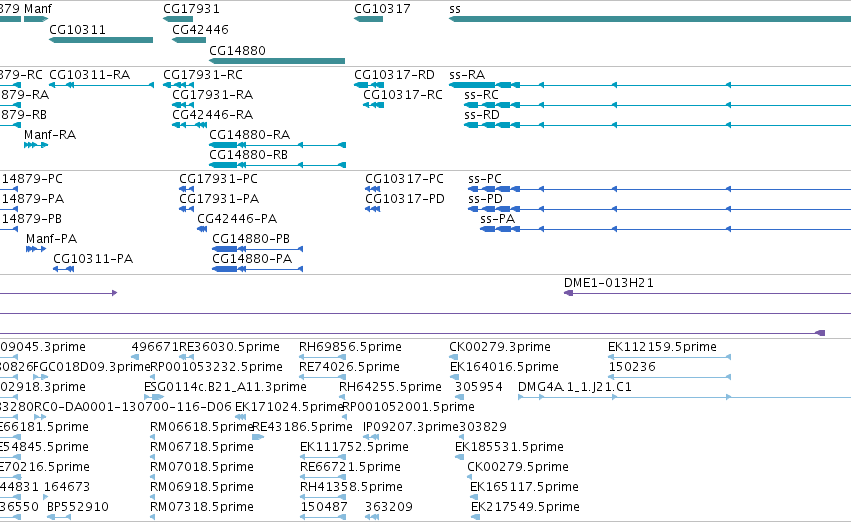This screenshot has width=851, height=522.
Task: Click the DME1-013H21 clone label
Action: 609,283
